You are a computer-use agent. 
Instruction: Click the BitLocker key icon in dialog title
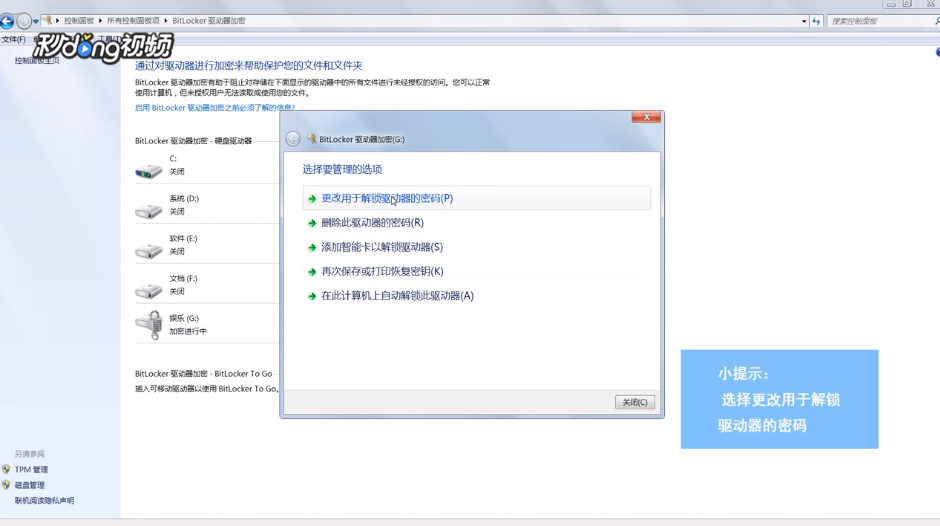coord(312,139)
